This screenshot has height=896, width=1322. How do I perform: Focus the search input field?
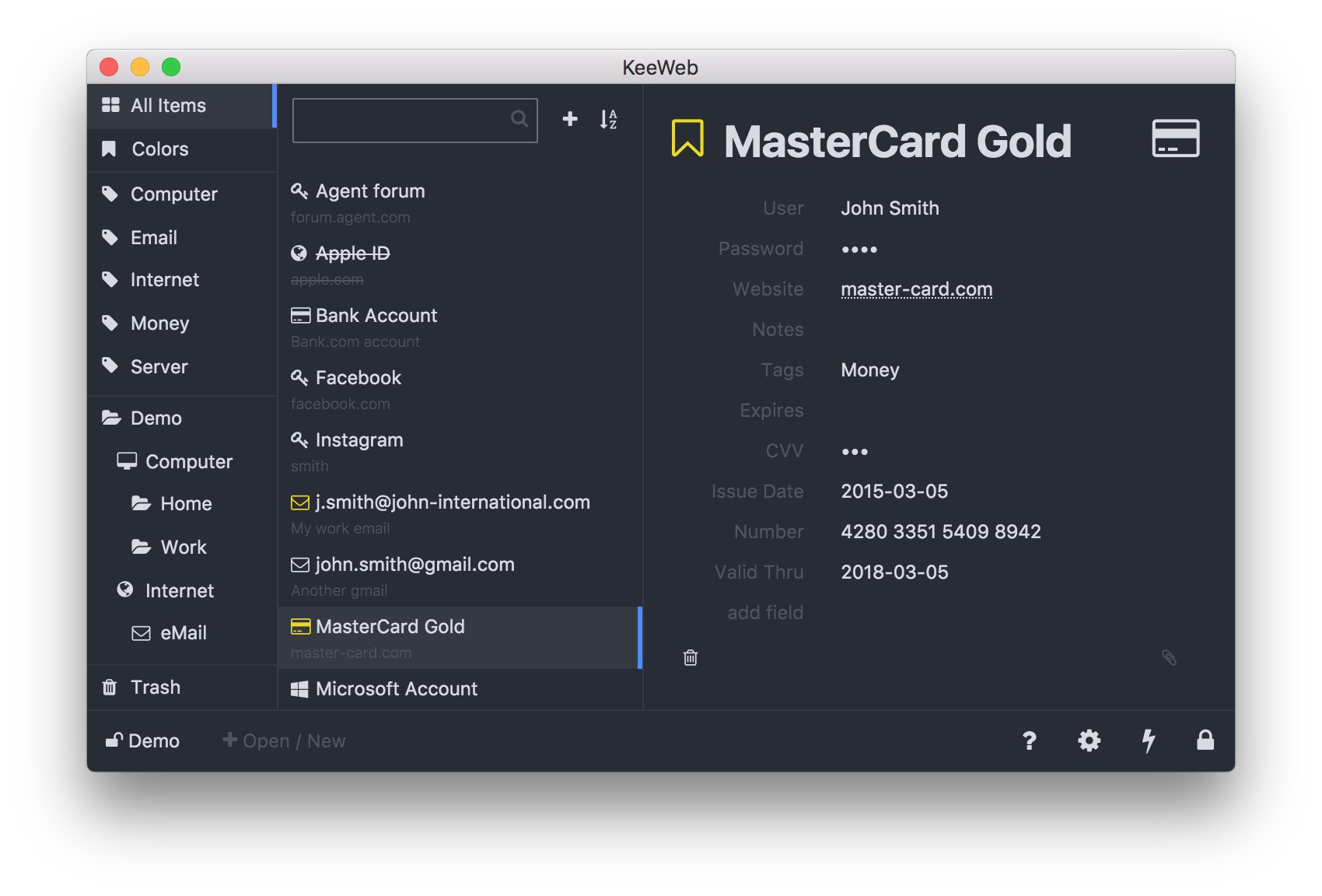click(x=414, y=120)
